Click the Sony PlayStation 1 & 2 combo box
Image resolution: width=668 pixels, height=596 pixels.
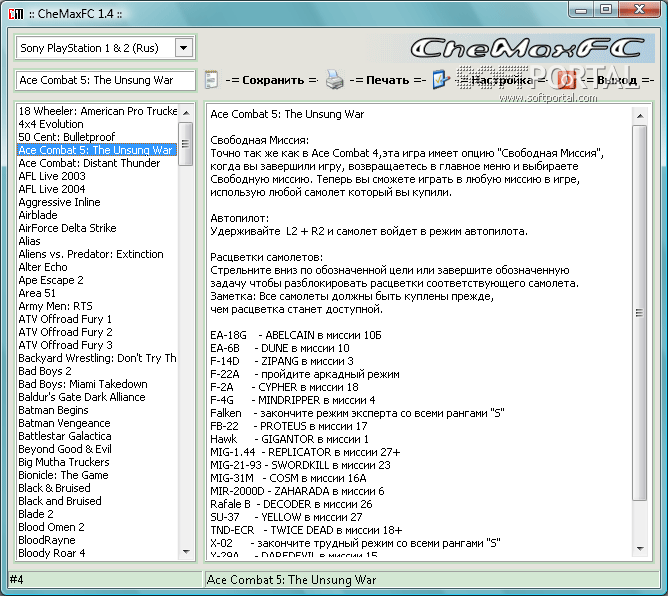coord(105,48)
